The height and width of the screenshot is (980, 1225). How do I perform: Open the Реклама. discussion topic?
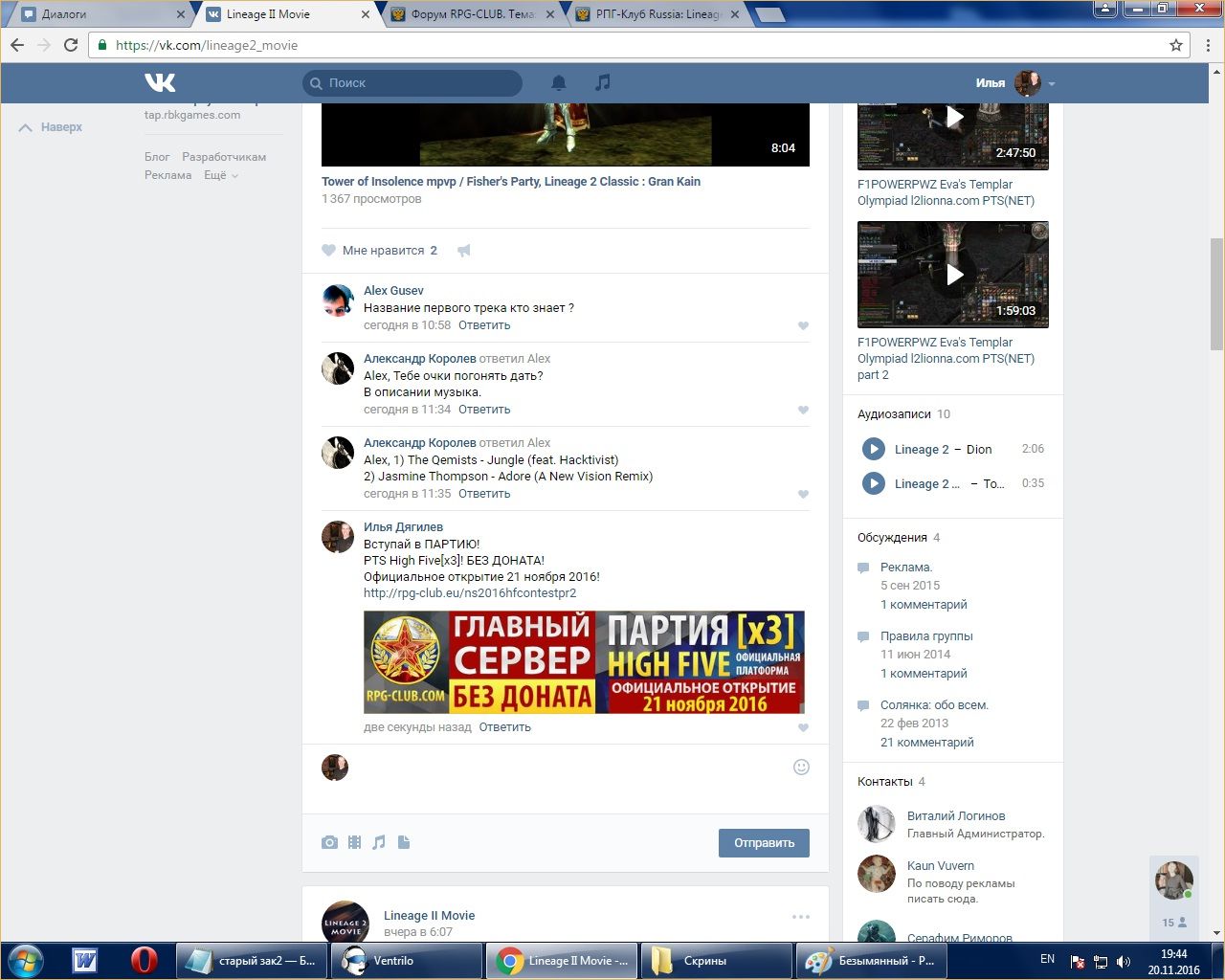[906, 568]
